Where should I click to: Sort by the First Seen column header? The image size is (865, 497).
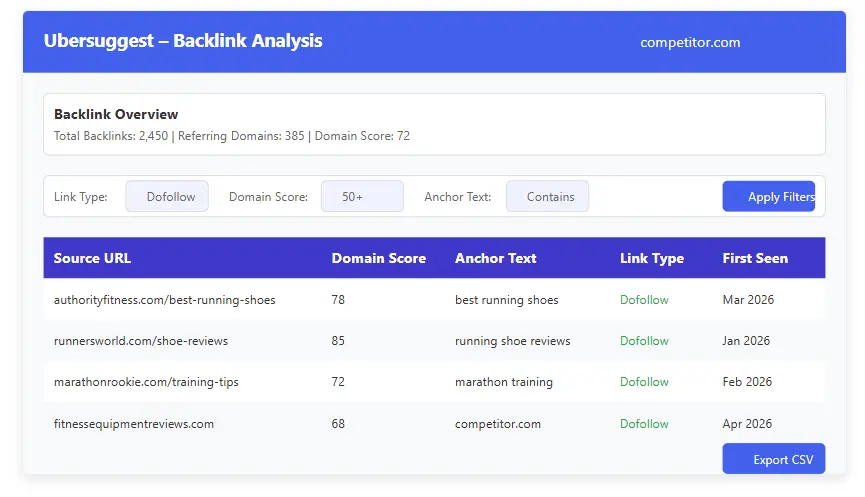click(755, 258)
